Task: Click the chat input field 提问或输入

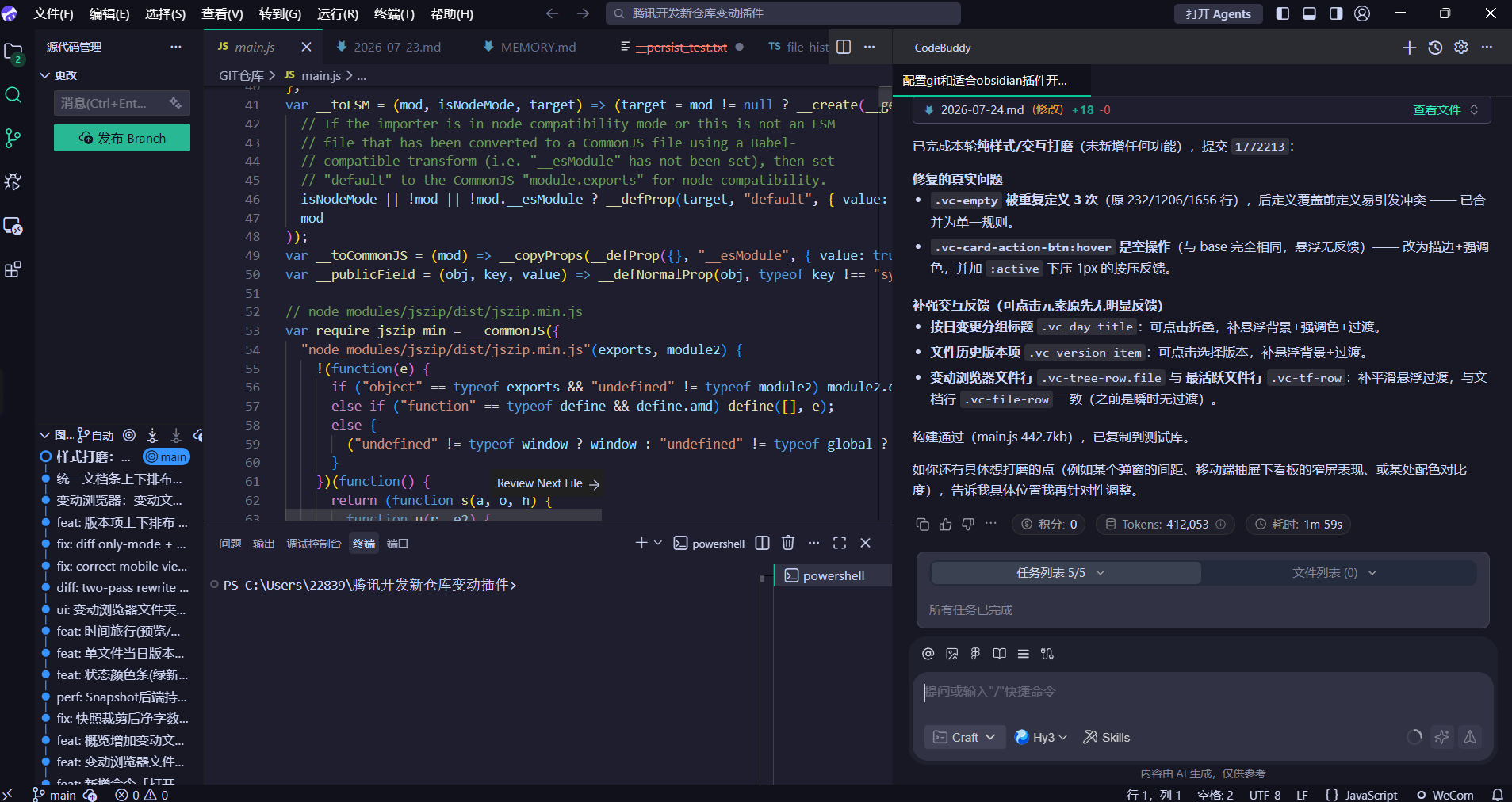Action: click(1203, 692)
